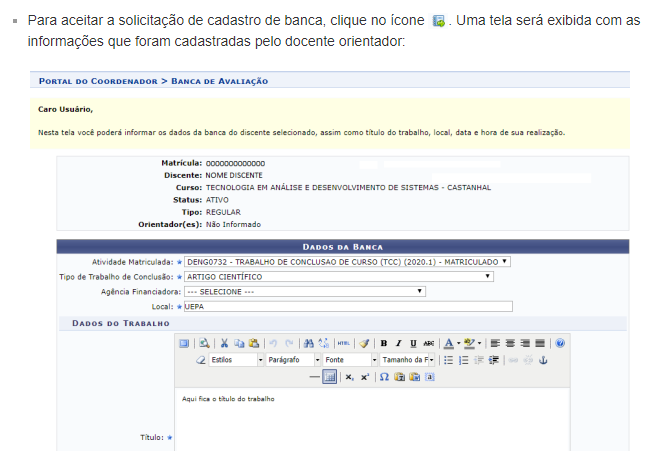Click the anchor icon in toolbar
This screenshot has height=464, width=664.
[x=544, y=360]
